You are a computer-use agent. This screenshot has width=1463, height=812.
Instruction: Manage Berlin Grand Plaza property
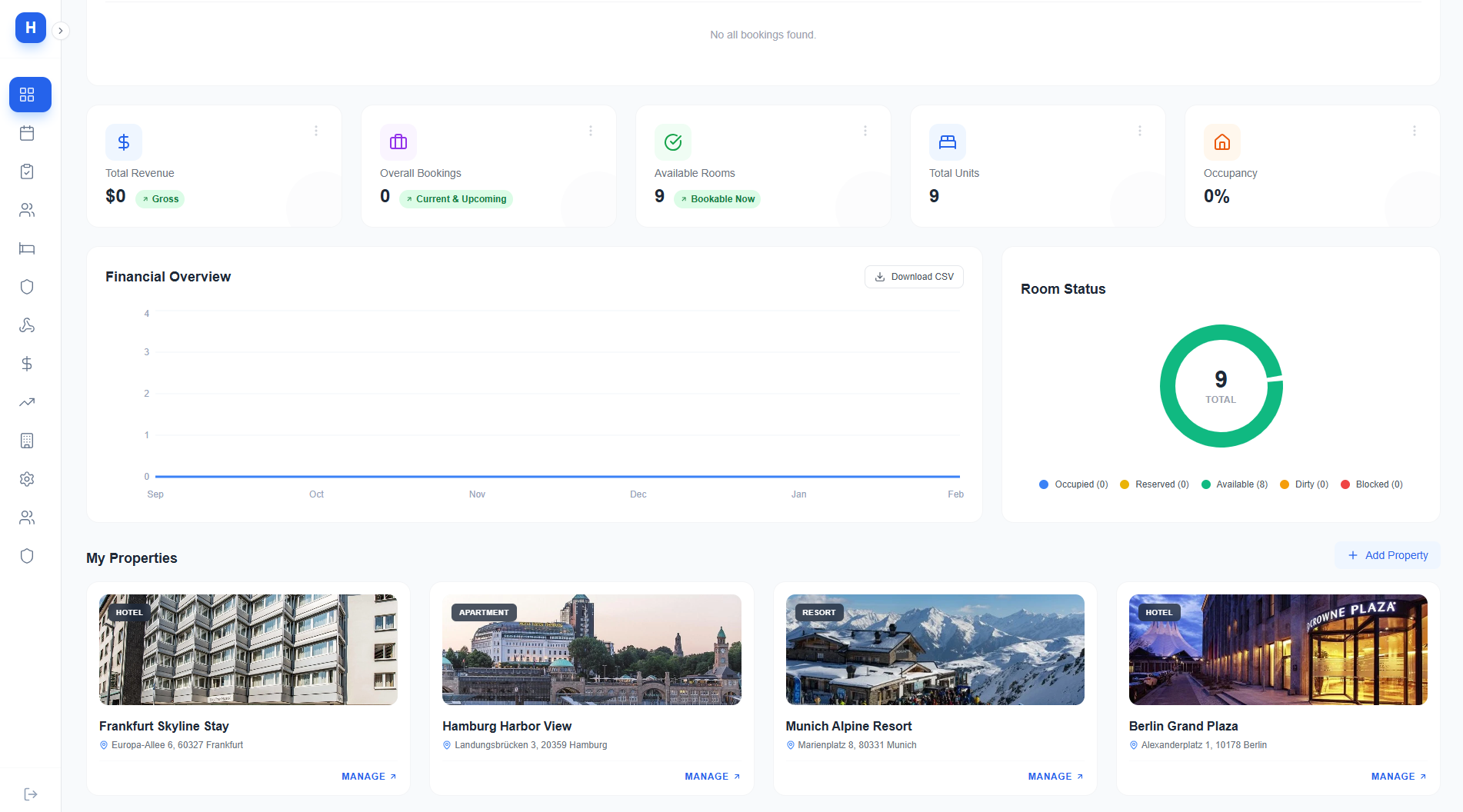pyautogui.click(x=1398, y=777)
